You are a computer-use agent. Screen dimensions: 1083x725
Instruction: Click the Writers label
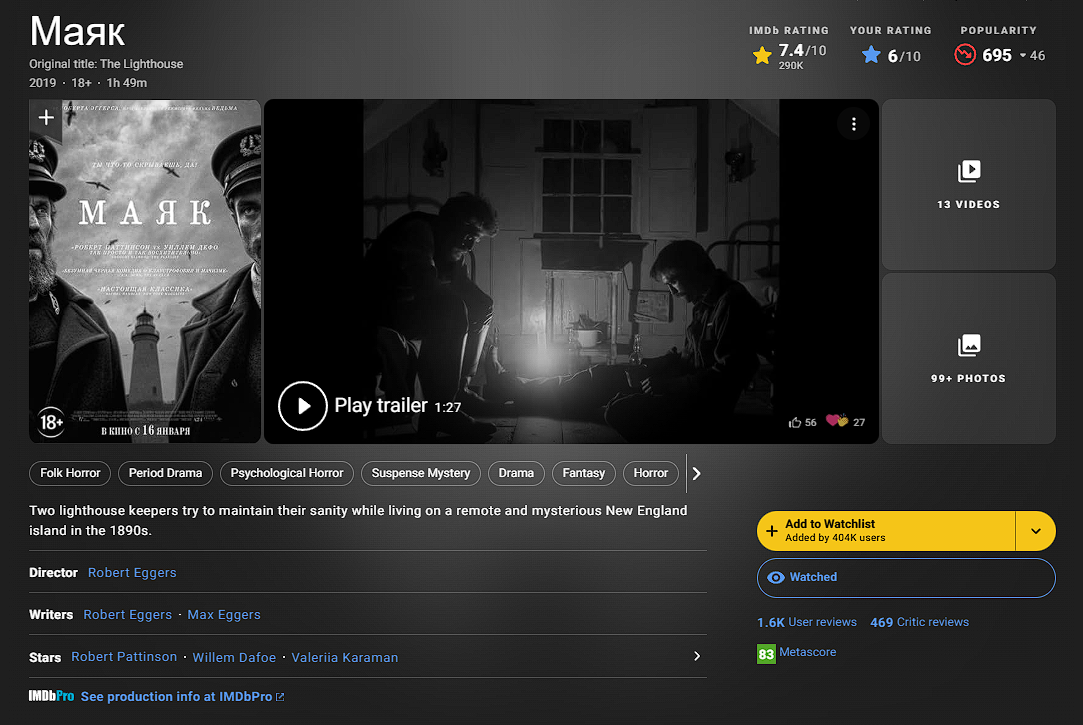[x=51, y=615]
